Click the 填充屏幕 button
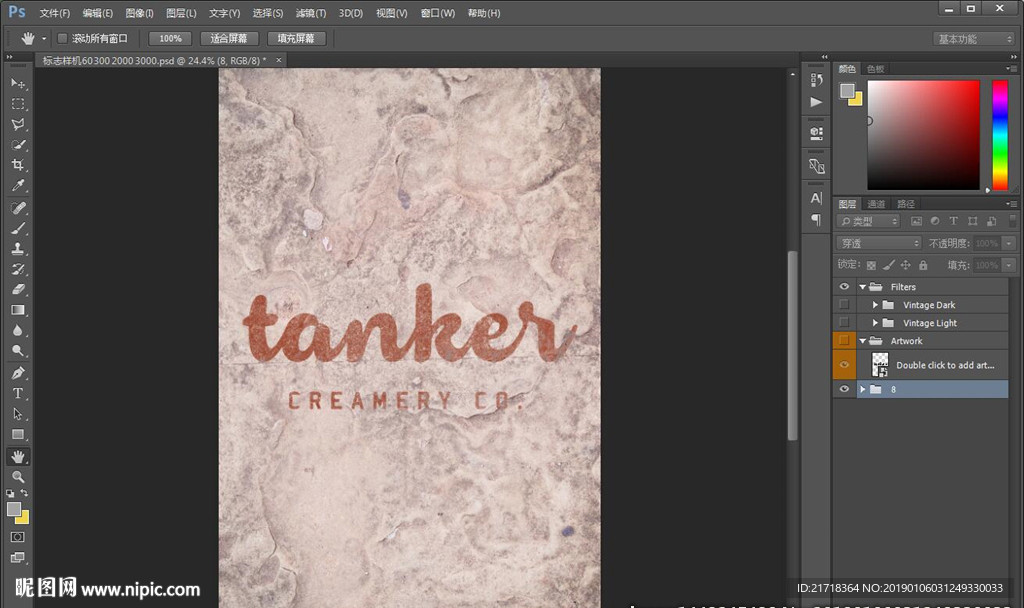1024x608 pixels. (x=296, y=38)
